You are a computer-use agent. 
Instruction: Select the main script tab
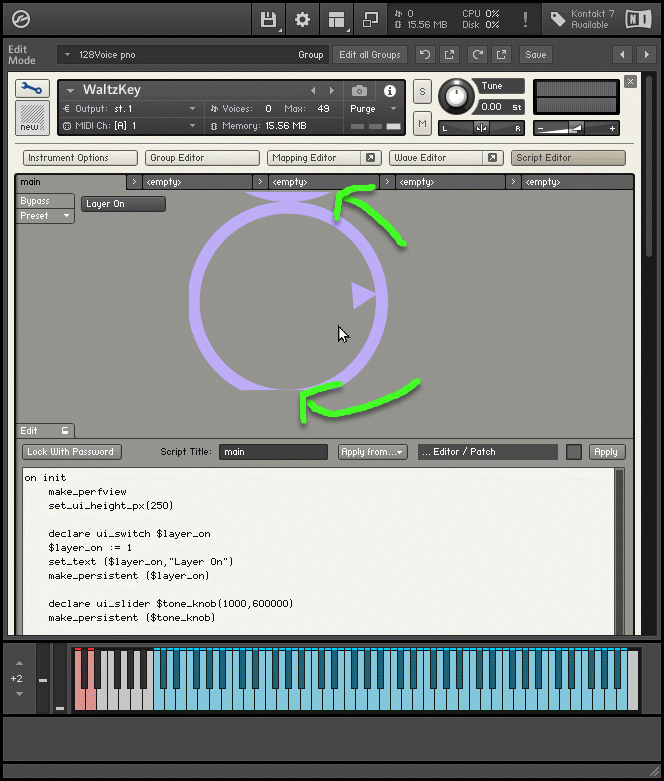point(71,182)
